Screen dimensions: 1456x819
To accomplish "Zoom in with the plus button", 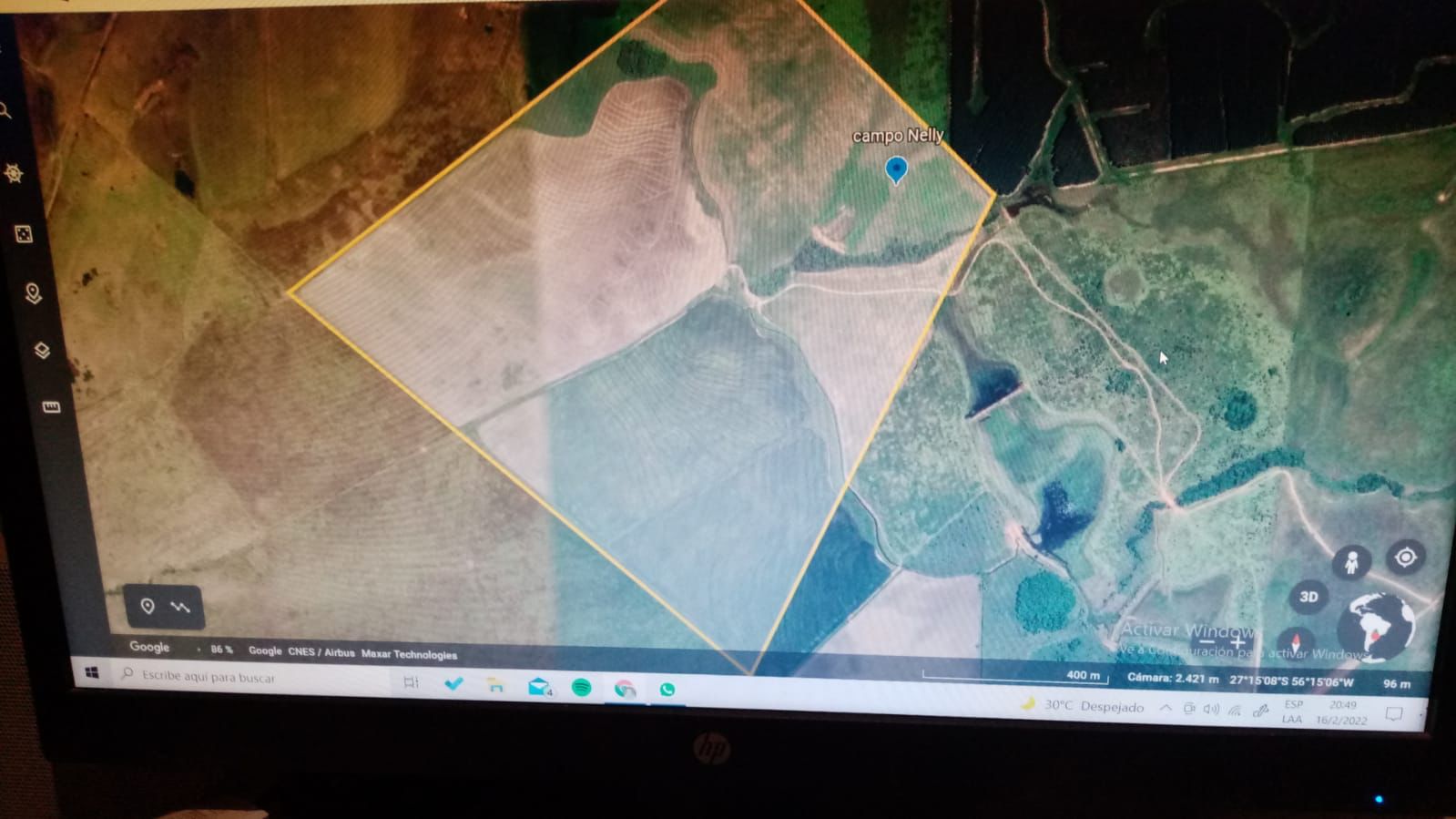I will [1237, 643].
